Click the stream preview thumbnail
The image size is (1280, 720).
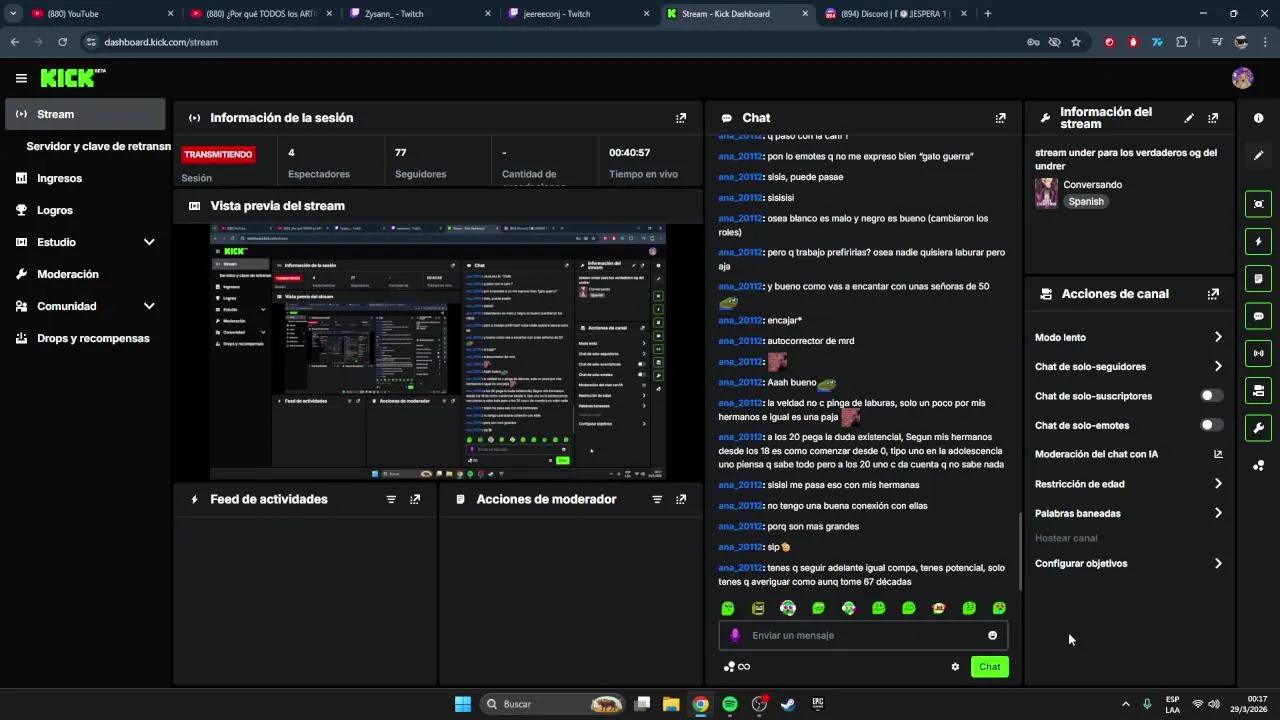pyautogui.click(x=438, y=352)
